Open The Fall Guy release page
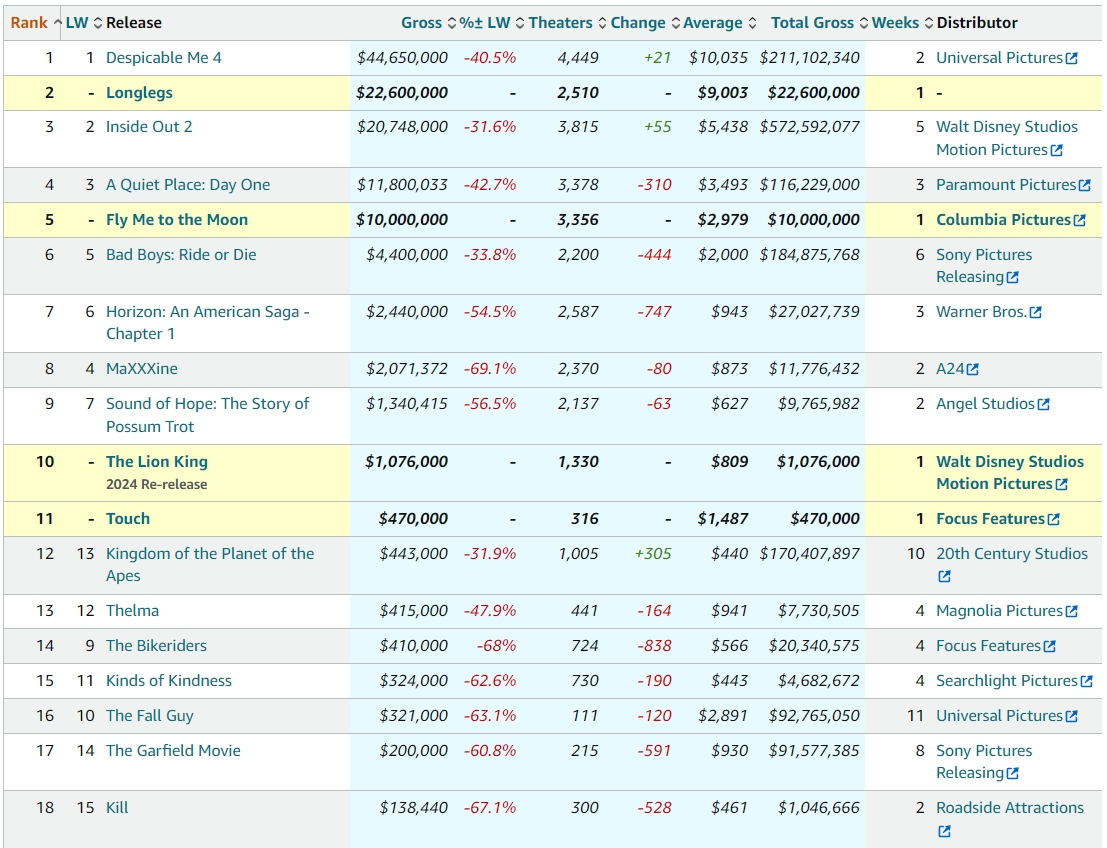Viewport: 1107px width, 848px height. click(150, 716)
